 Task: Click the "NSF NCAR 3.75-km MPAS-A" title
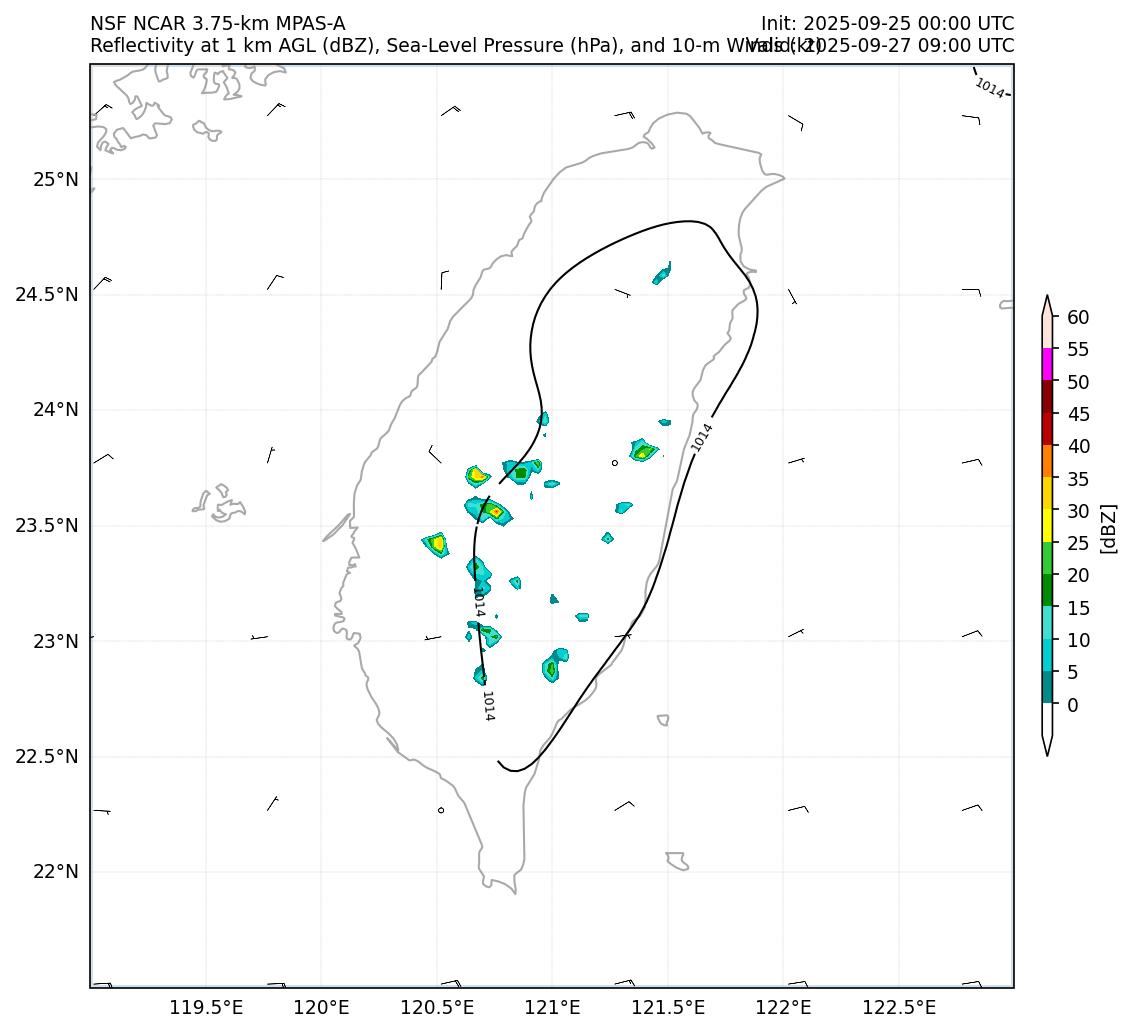217,23
